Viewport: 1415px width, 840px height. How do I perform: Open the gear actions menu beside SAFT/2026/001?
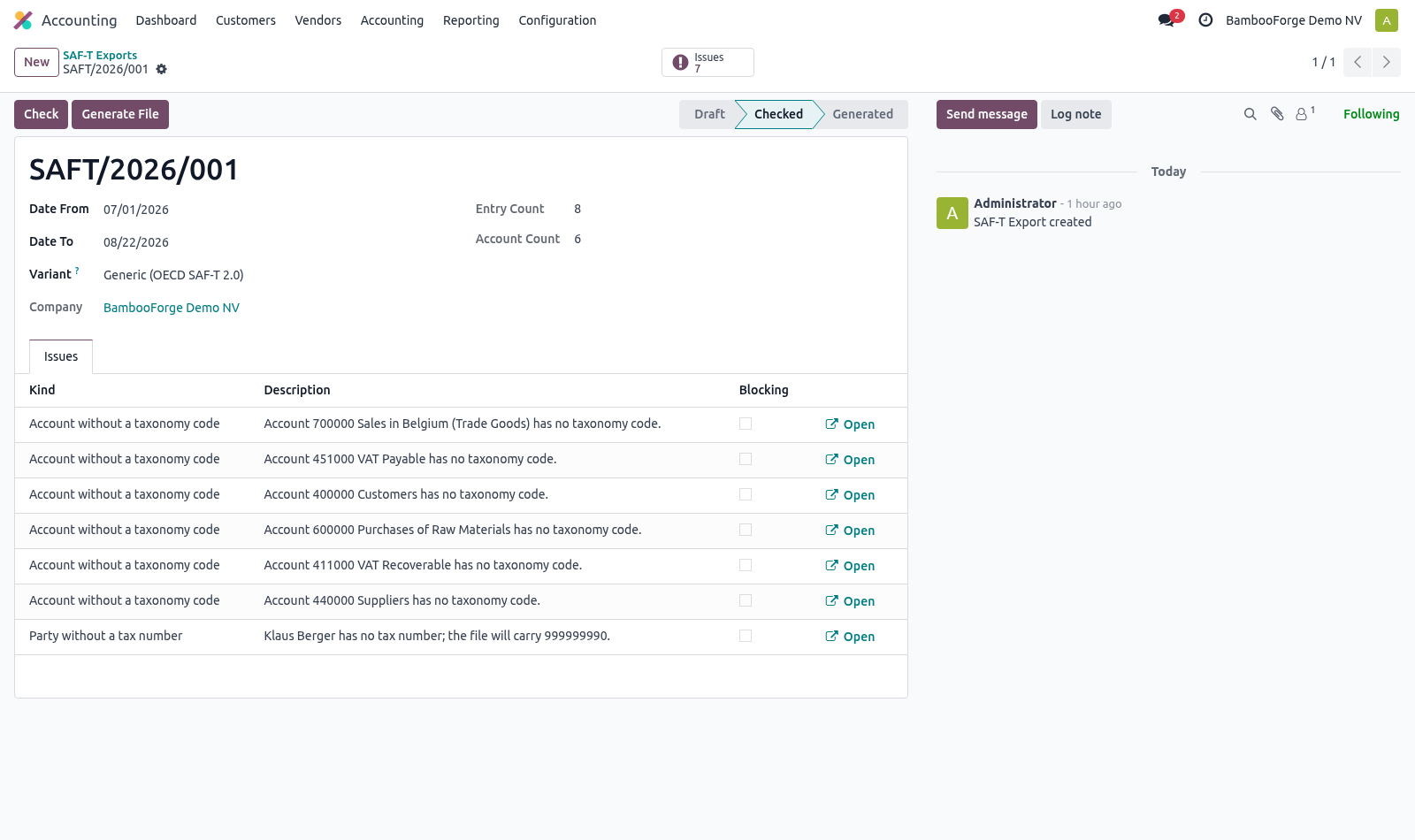pyautogui.click(x=161, y=69)
